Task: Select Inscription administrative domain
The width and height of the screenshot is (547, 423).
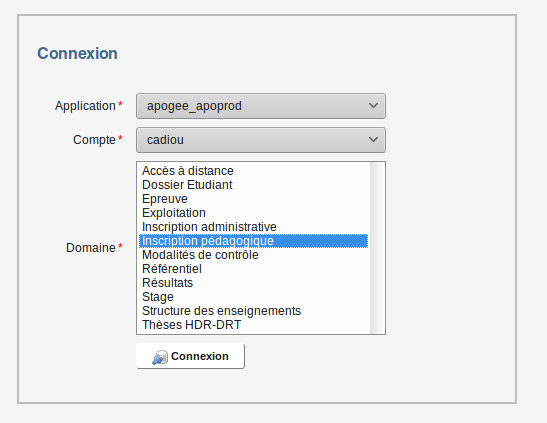Action: point(254,227)
